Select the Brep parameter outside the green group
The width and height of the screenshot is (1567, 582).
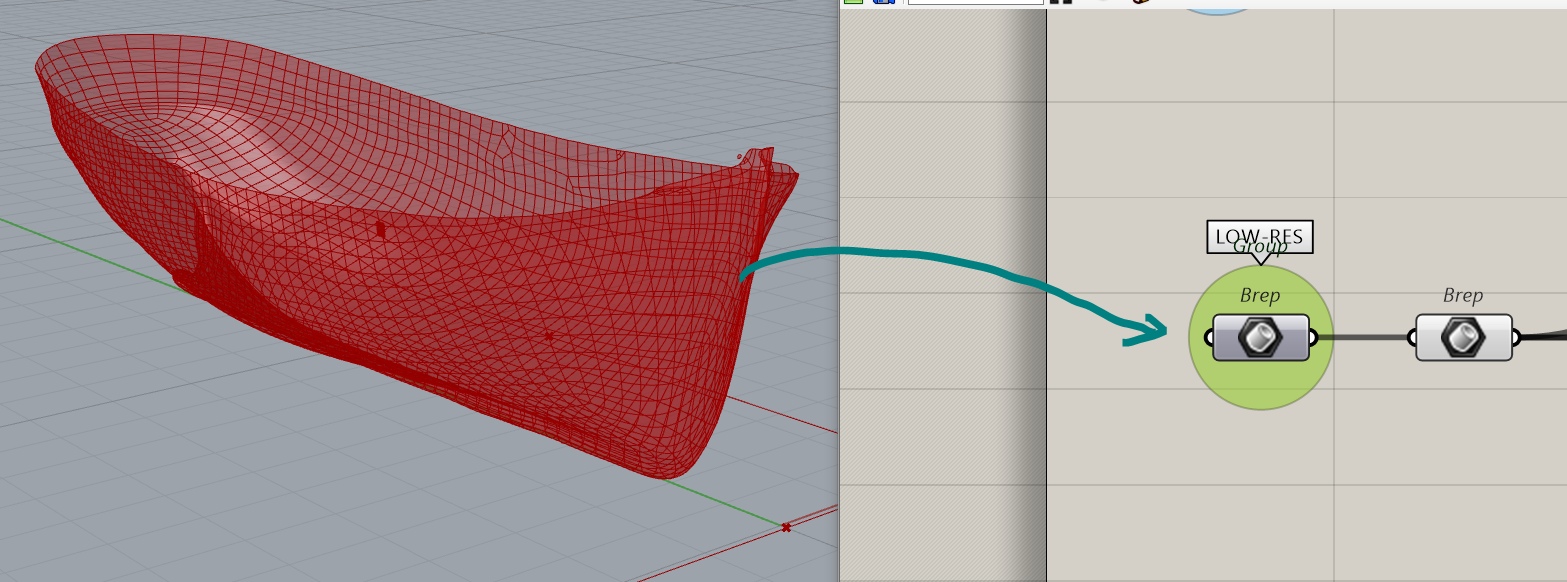[x=1464, y=337]
